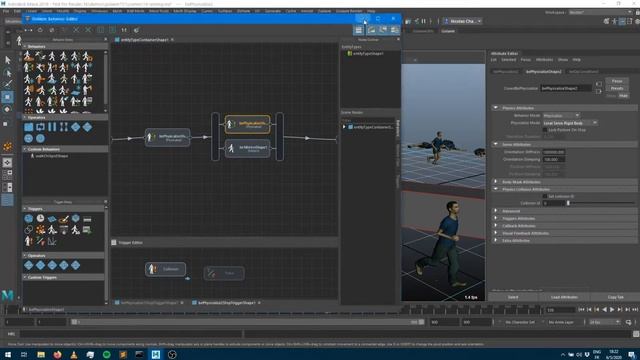
Task: Open the Show menu in Attribute Editor
Action: pyautogui.click(x=562, y=60)
